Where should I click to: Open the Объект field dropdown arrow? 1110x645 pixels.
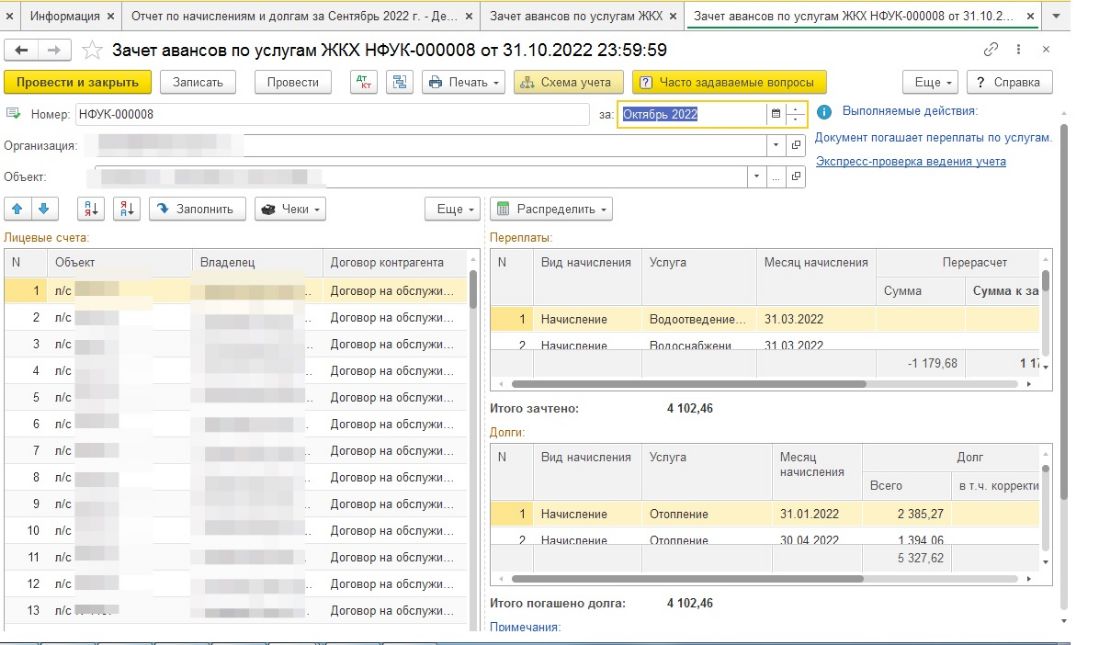(x=756, y=177)
